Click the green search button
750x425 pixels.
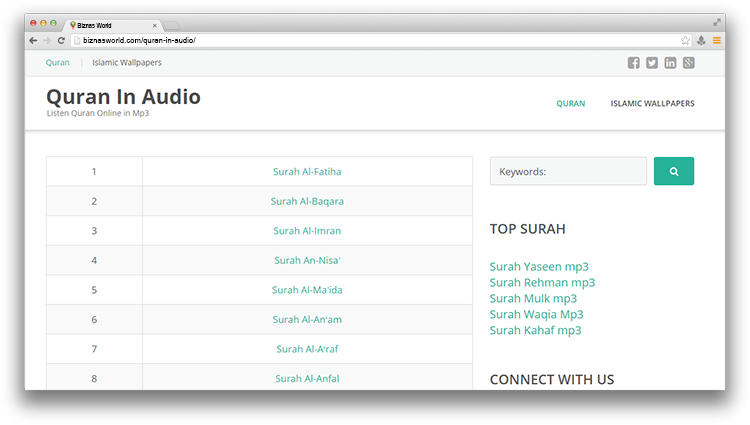point(674,171)
